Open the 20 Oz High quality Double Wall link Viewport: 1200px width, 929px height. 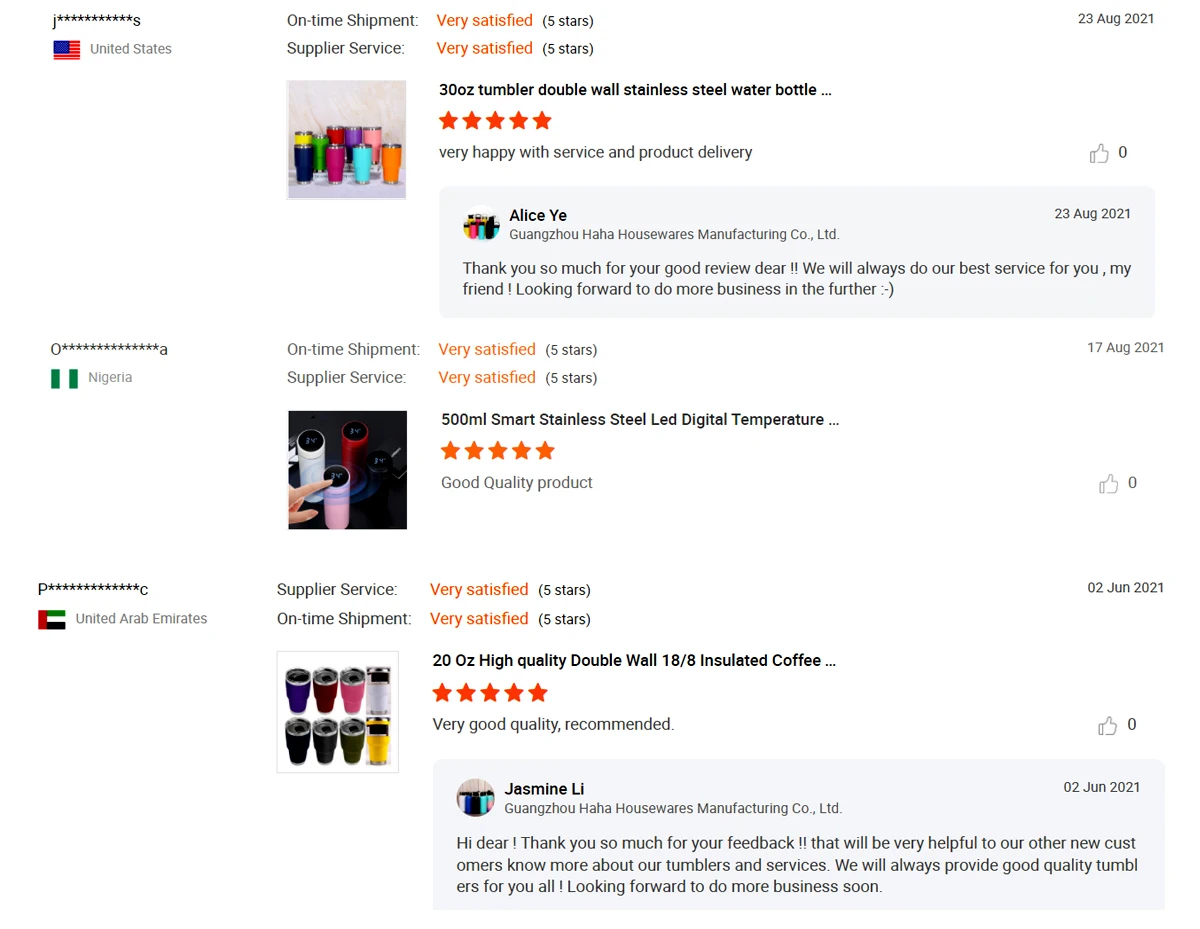coord(634,661)
